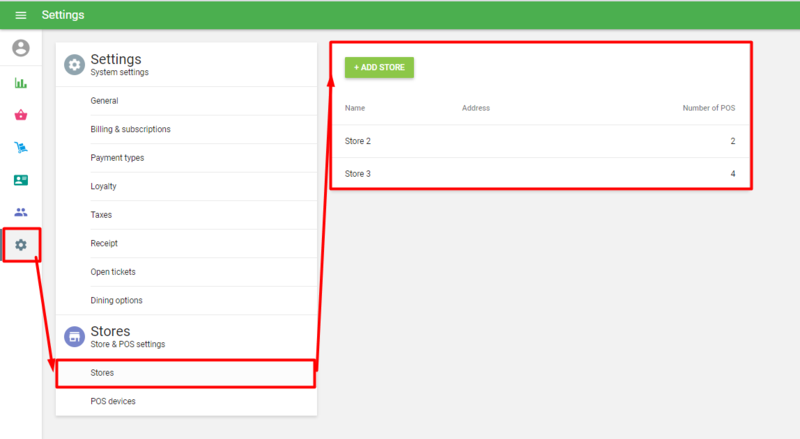Open Loyalty settings
This screenshot has height=439, width=800.
pyautogui.click(x=105, y=186)
